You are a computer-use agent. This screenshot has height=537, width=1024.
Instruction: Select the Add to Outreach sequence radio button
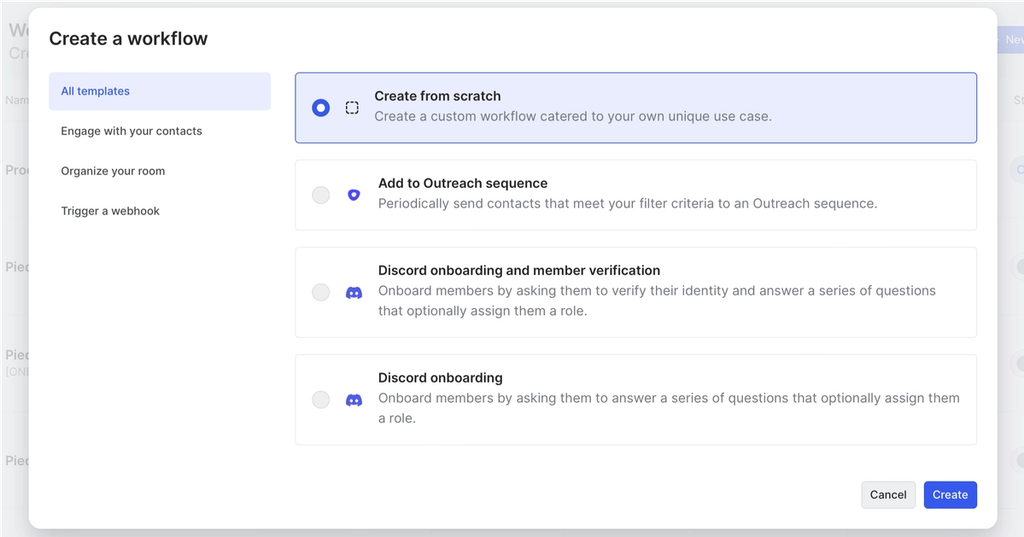(320, 195)
